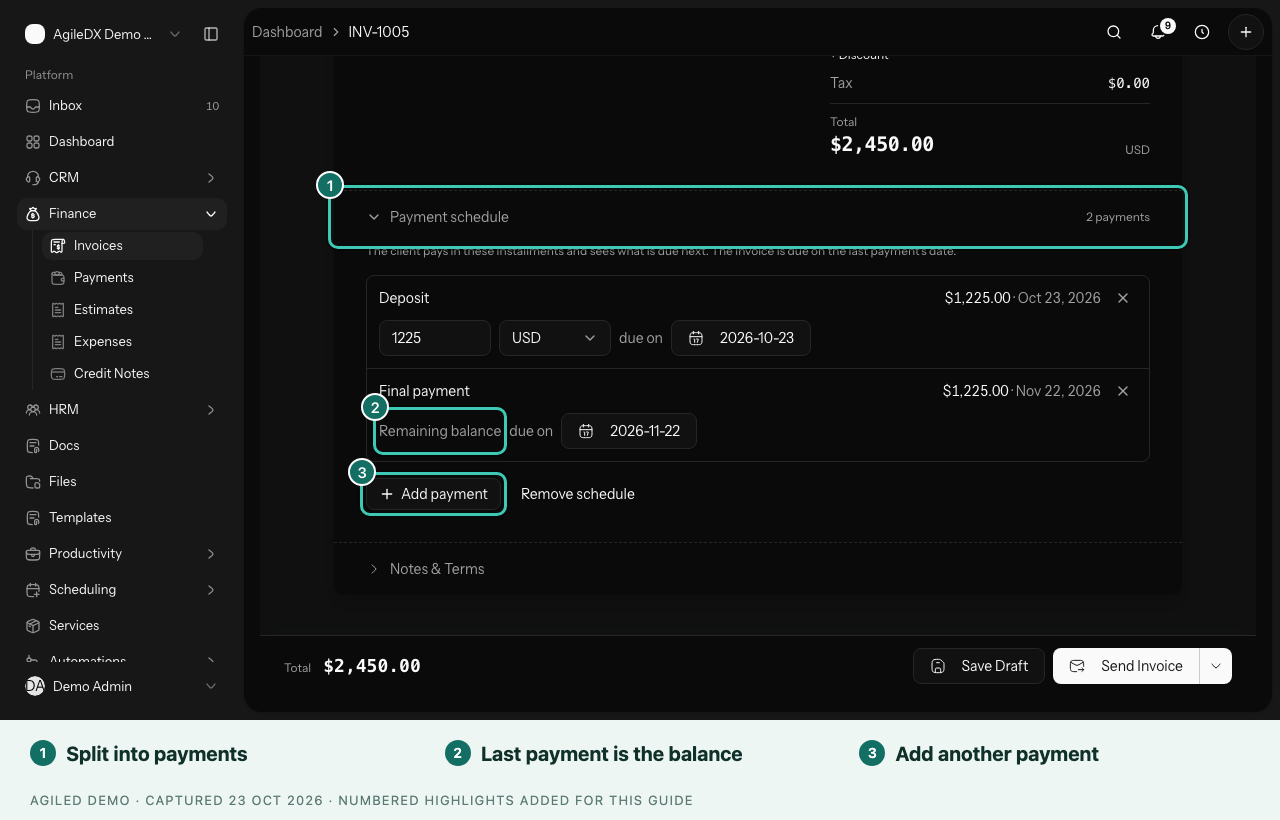Viewport: 1280px width, 820px height.
Task: Open the clock history icon
Action: click(1202, 32)
